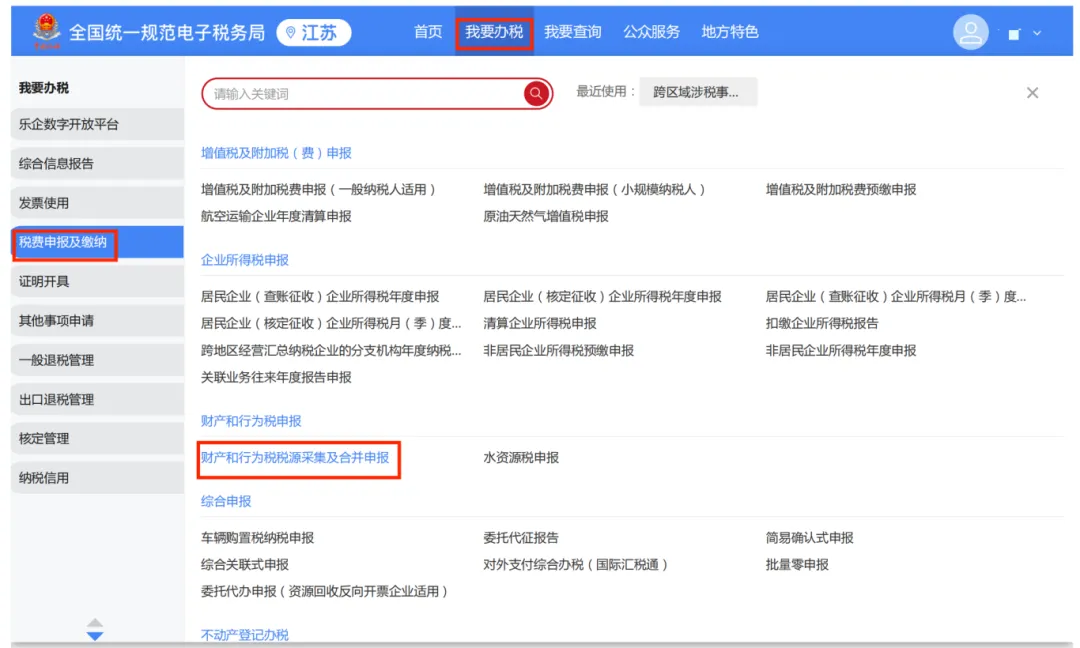This screenshot has width=1080, height=648.
Task: Click the 江苏 location pin selector
Action: point(313,31)
